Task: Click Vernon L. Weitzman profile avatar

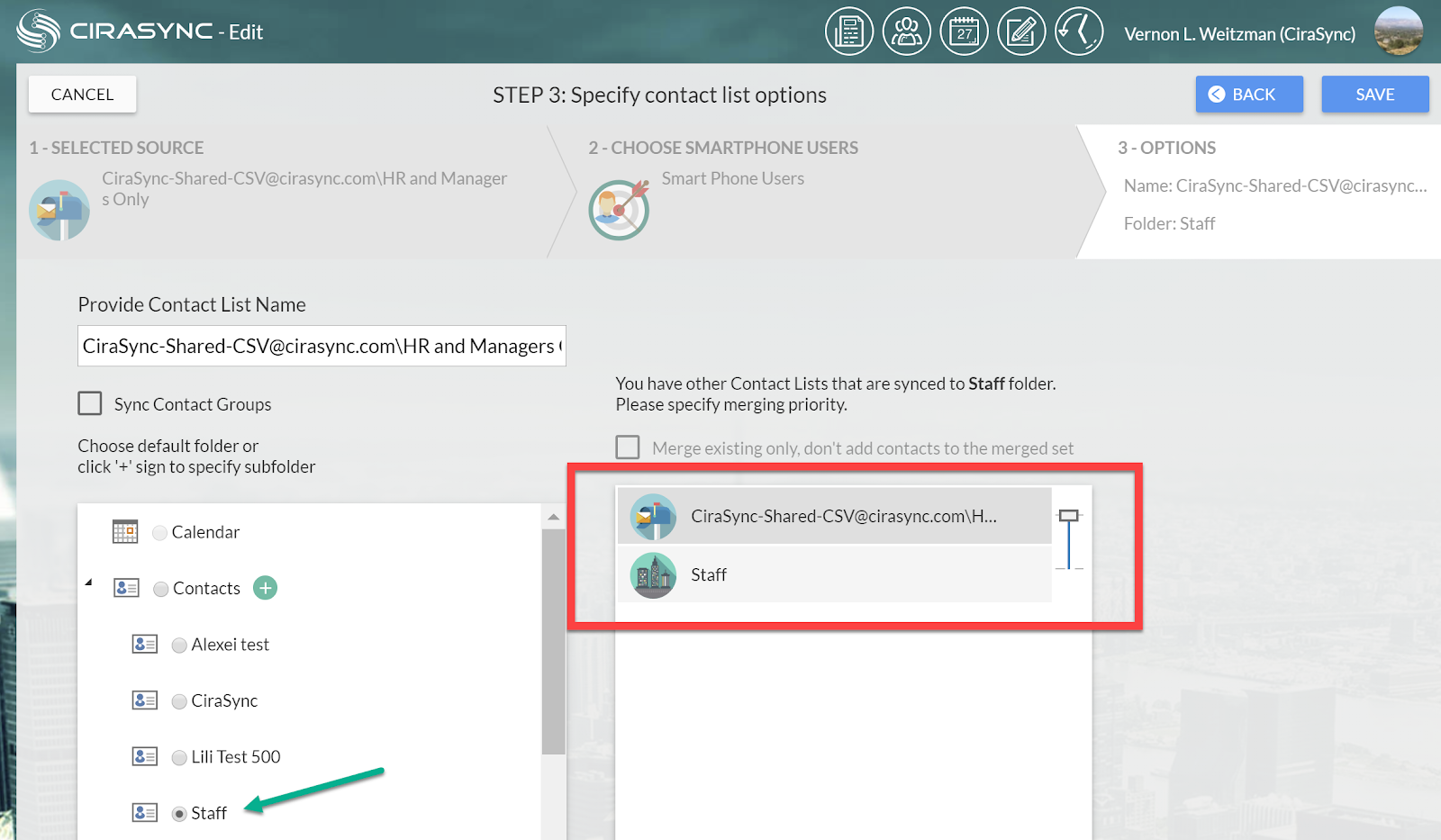Action: [x=1399, y=32]
